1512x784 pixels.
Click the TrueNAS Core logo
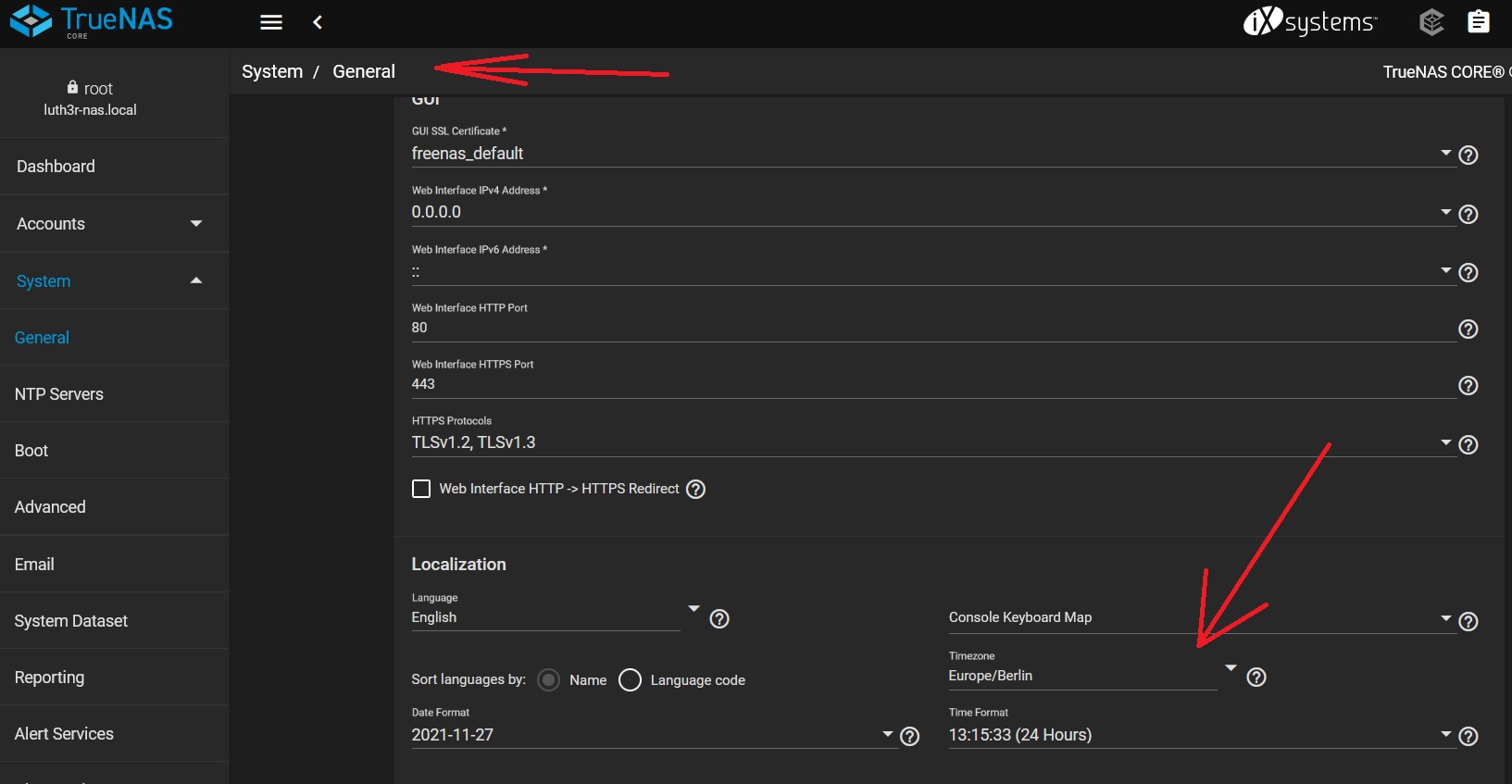click(91, 21)
